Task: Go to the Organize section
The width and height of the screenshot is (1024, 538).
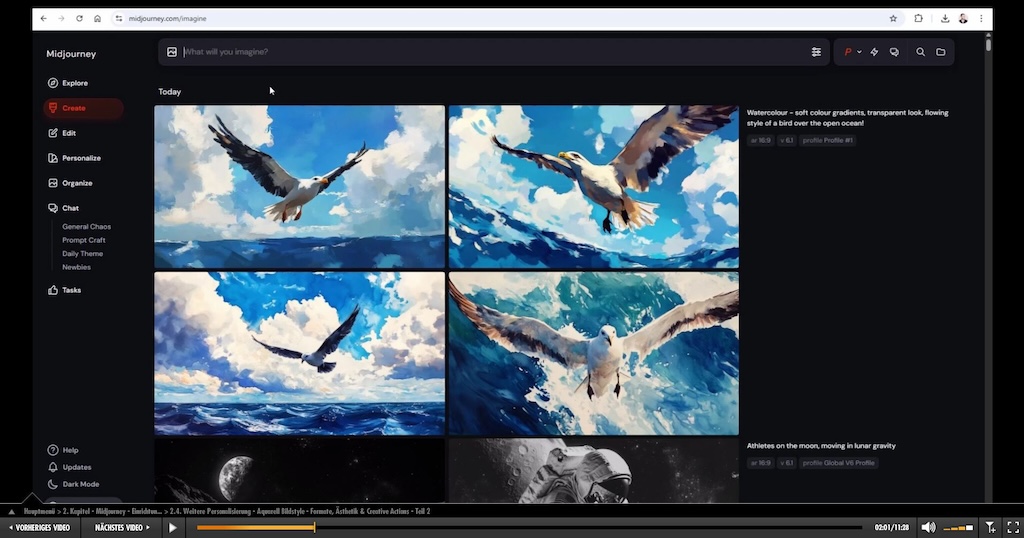Action: [x=76, y=183]
